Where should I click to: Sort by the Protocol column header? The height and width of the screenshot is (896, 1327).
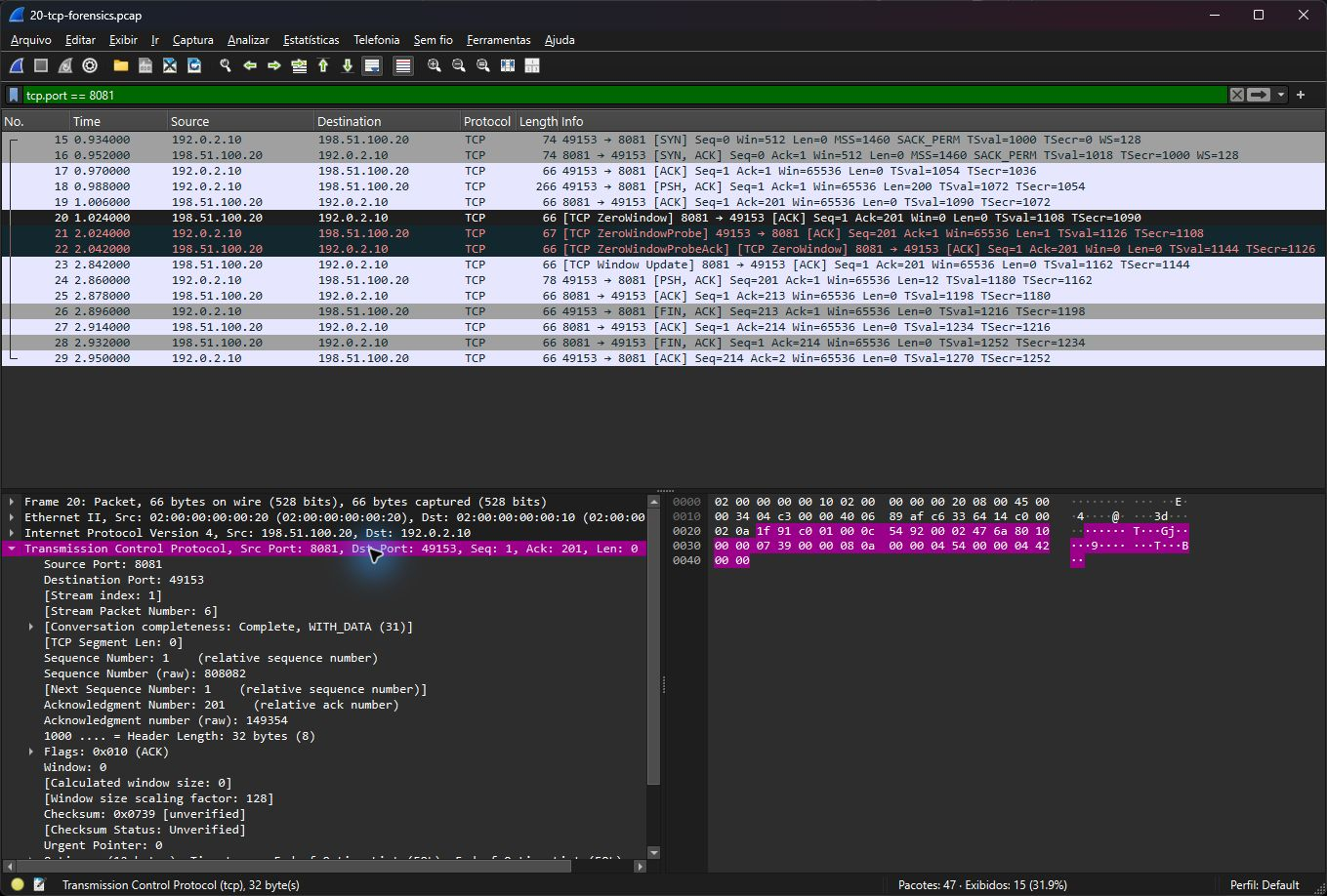pos(487,121)
